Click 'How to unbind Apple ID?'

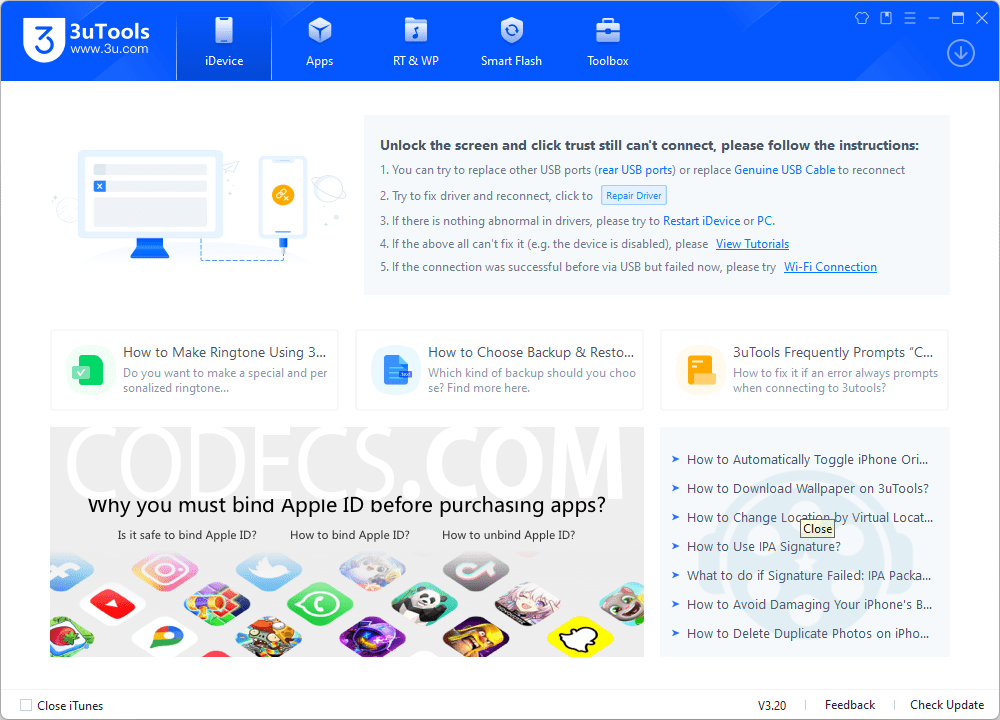[508, 534]
